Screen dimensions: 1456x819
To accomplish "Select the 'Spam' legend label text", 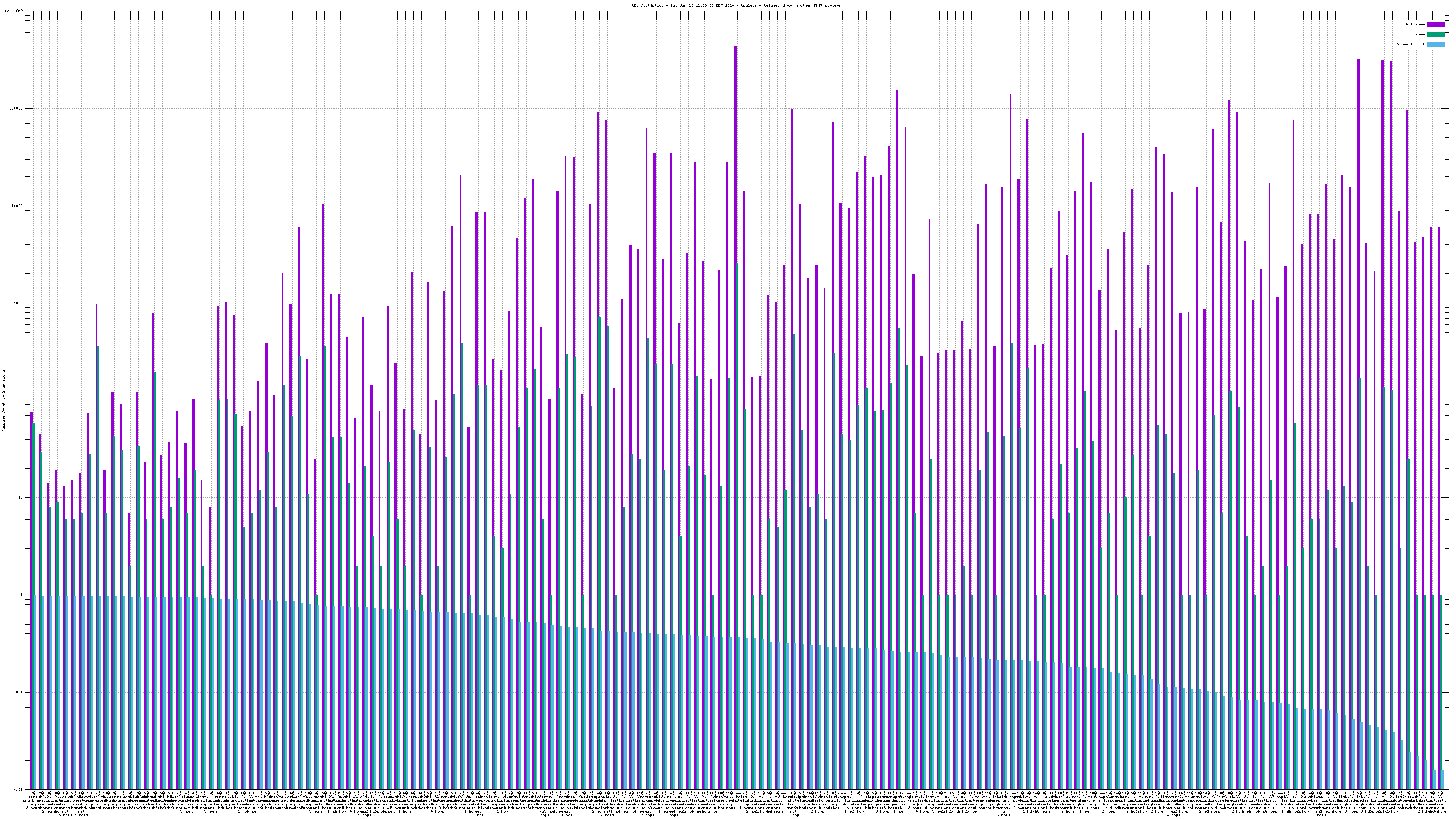I will (1421, 35).
